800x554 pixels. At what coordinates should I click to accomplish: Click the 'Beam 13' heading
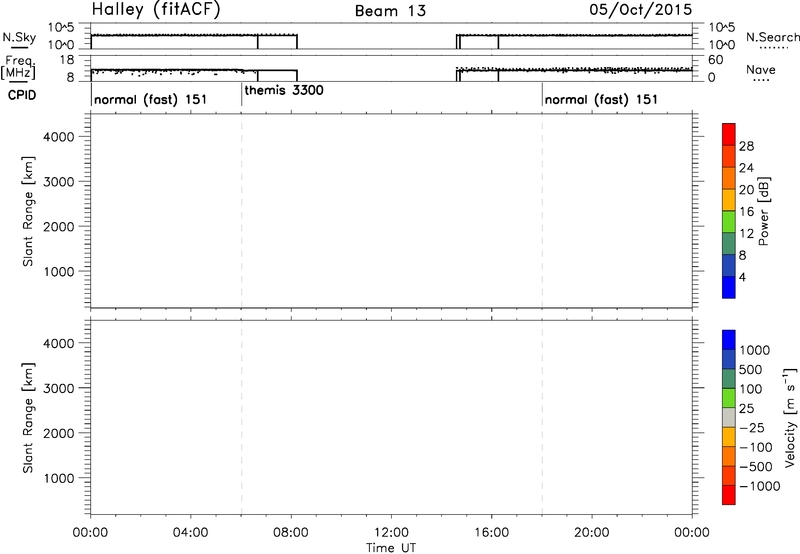(390, 11)
